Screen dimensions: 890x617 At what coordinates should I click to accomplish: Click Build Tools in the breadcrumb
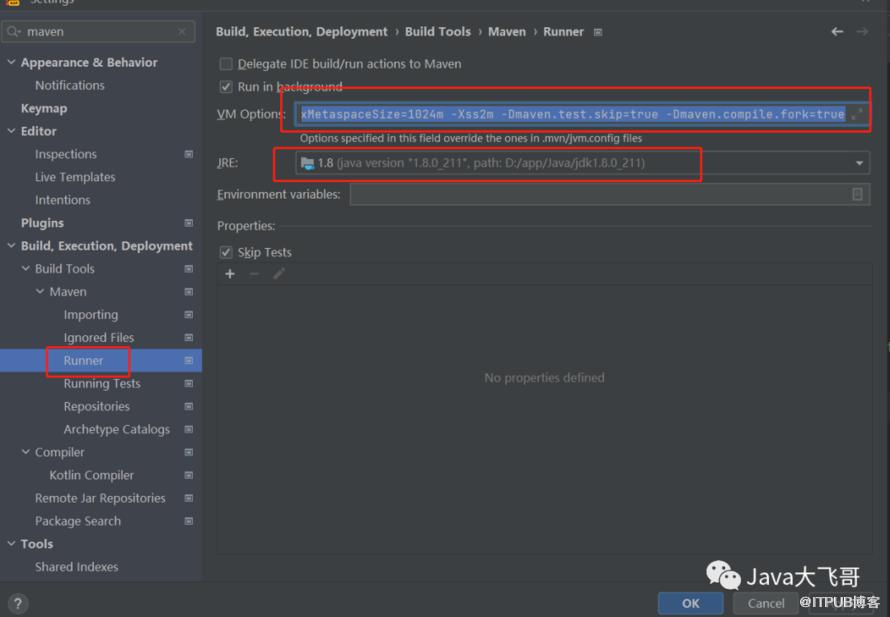click(x=438, y=32)
